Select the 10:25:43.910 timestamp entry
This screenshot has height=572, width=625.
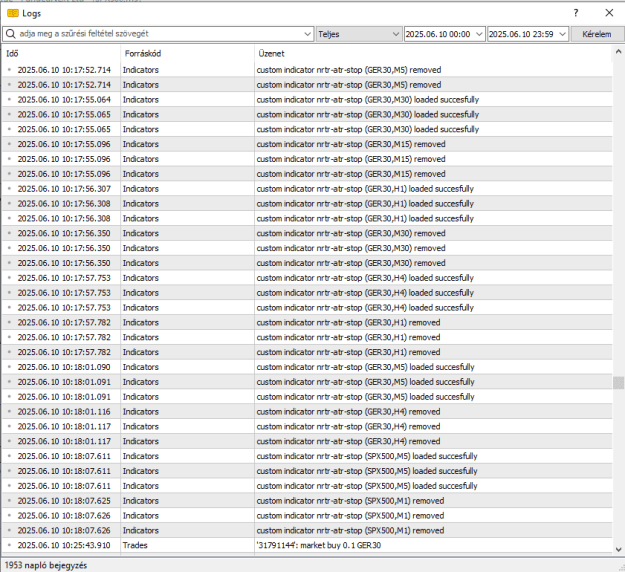[64, 545]
